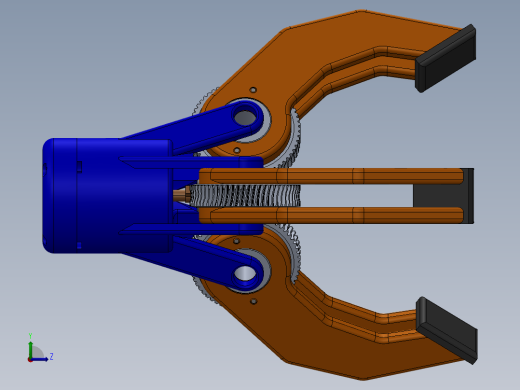
Task: Select the black pad on the middle jaw
Action: (x=443, y=196)
